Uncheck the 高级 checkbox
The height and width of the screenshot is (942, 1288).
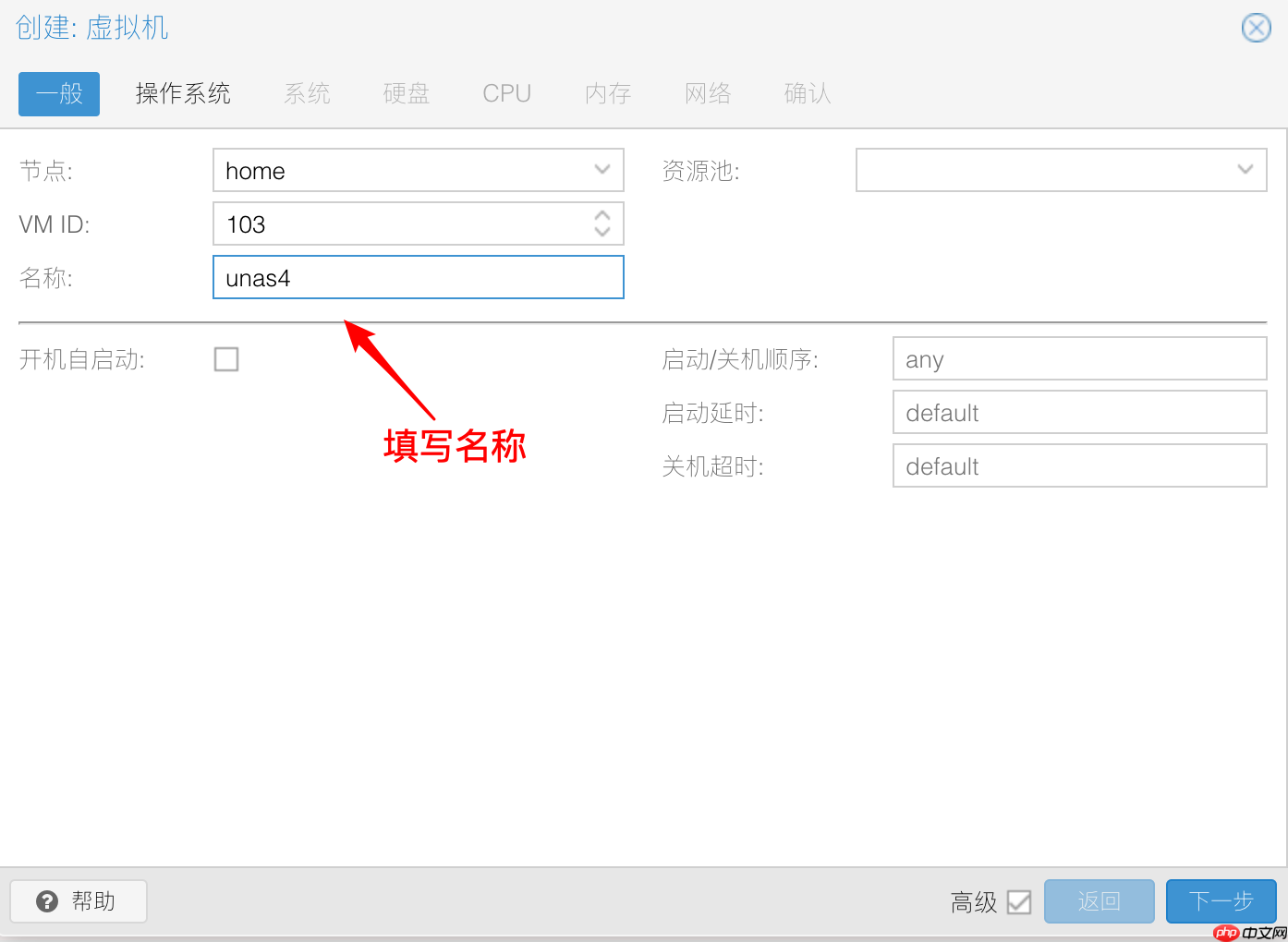(x=1019, y=901)
